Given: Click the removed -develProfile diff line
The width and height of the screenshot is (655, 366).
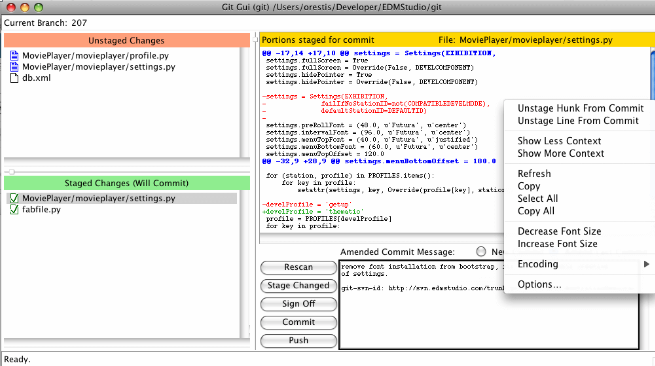Looking at the screenshot, I should (307, 204).
